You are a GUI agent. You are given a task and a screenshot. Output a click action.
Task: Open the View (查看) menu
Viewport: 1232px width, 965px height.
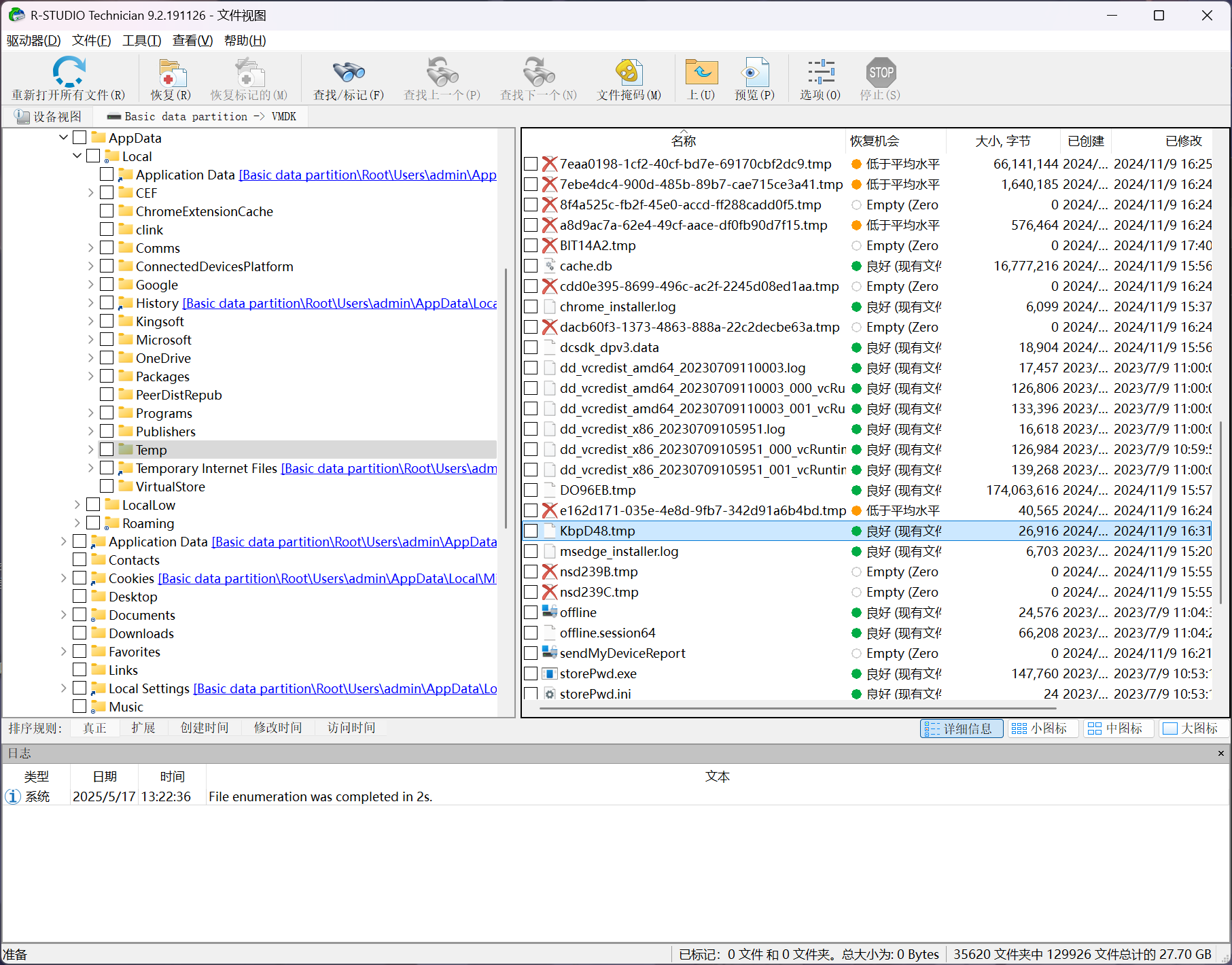click(192, 40)
